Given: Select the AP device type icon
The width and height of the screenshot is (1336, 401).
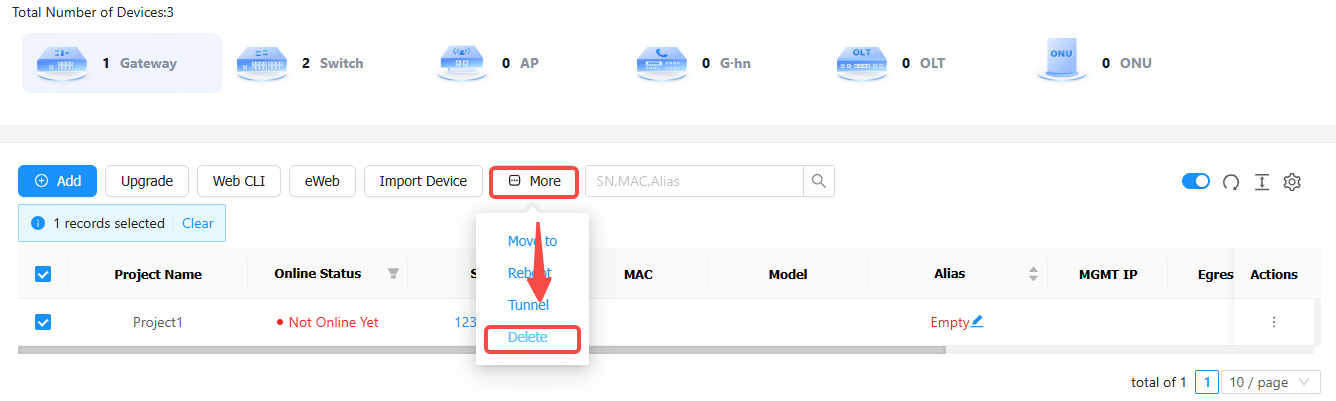Looking at the screenshot, I should [462, 63].
